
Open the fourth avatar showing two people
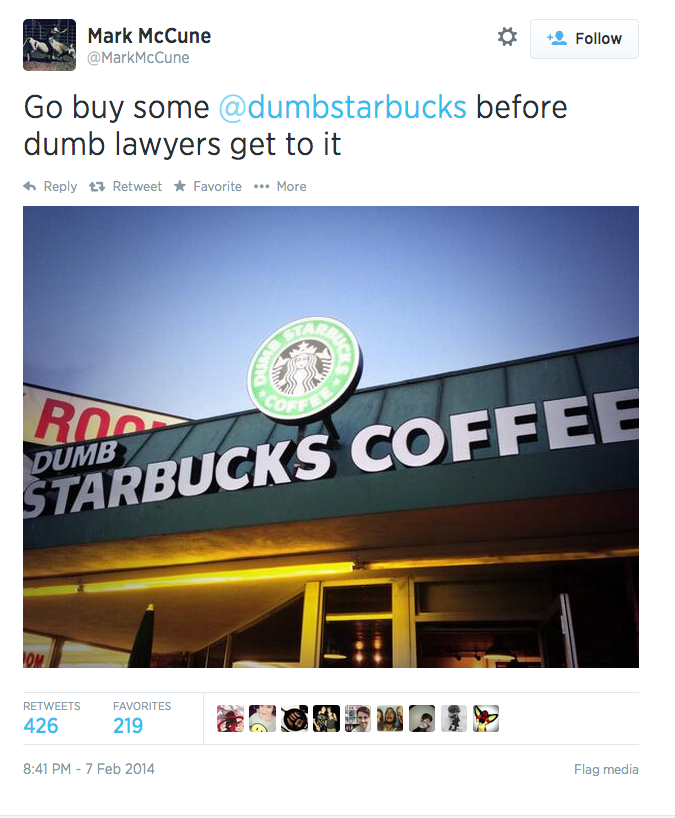tap(327, 718)
